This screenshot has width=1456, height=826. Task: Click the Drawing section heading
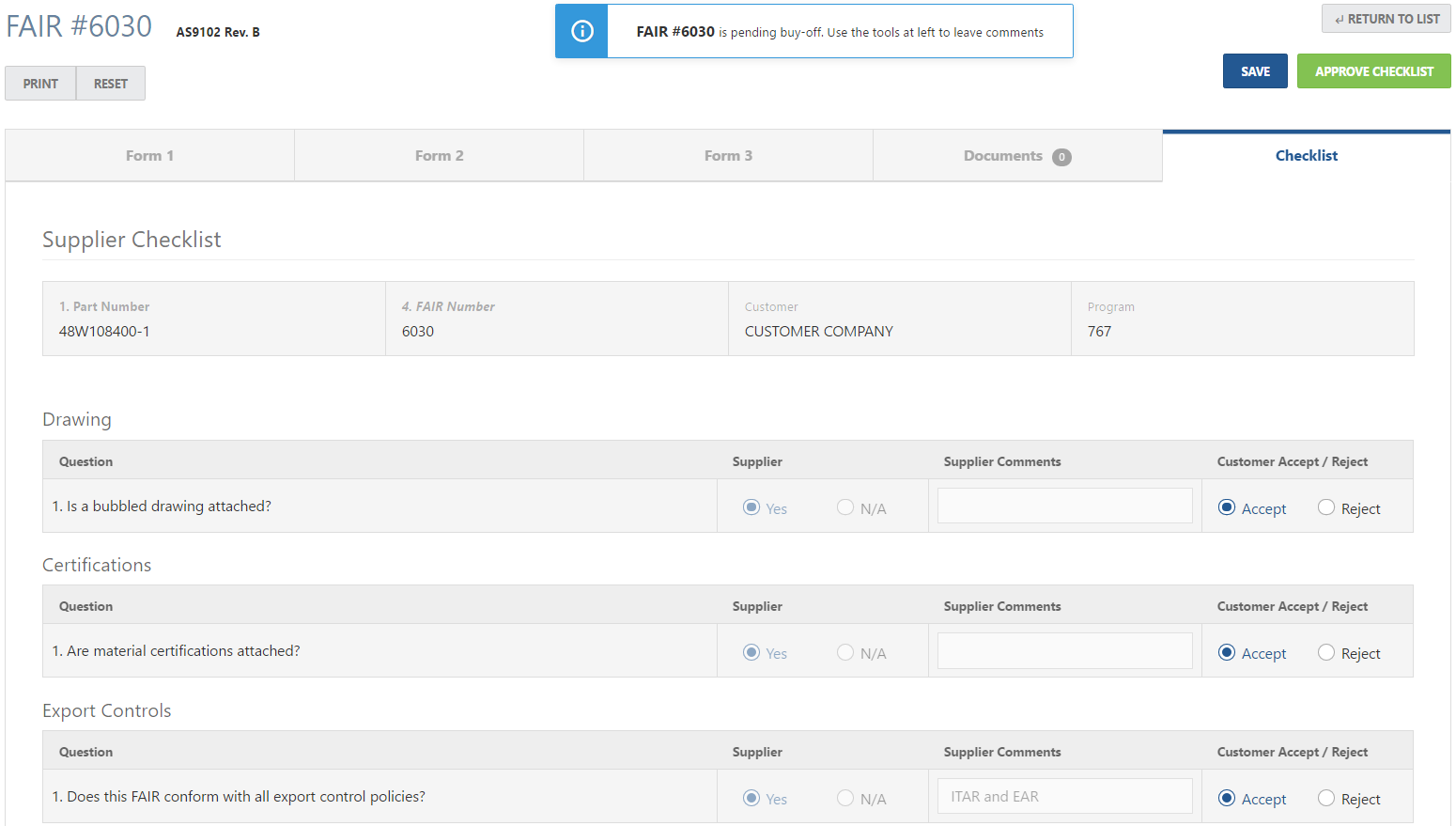click(77, 419)
